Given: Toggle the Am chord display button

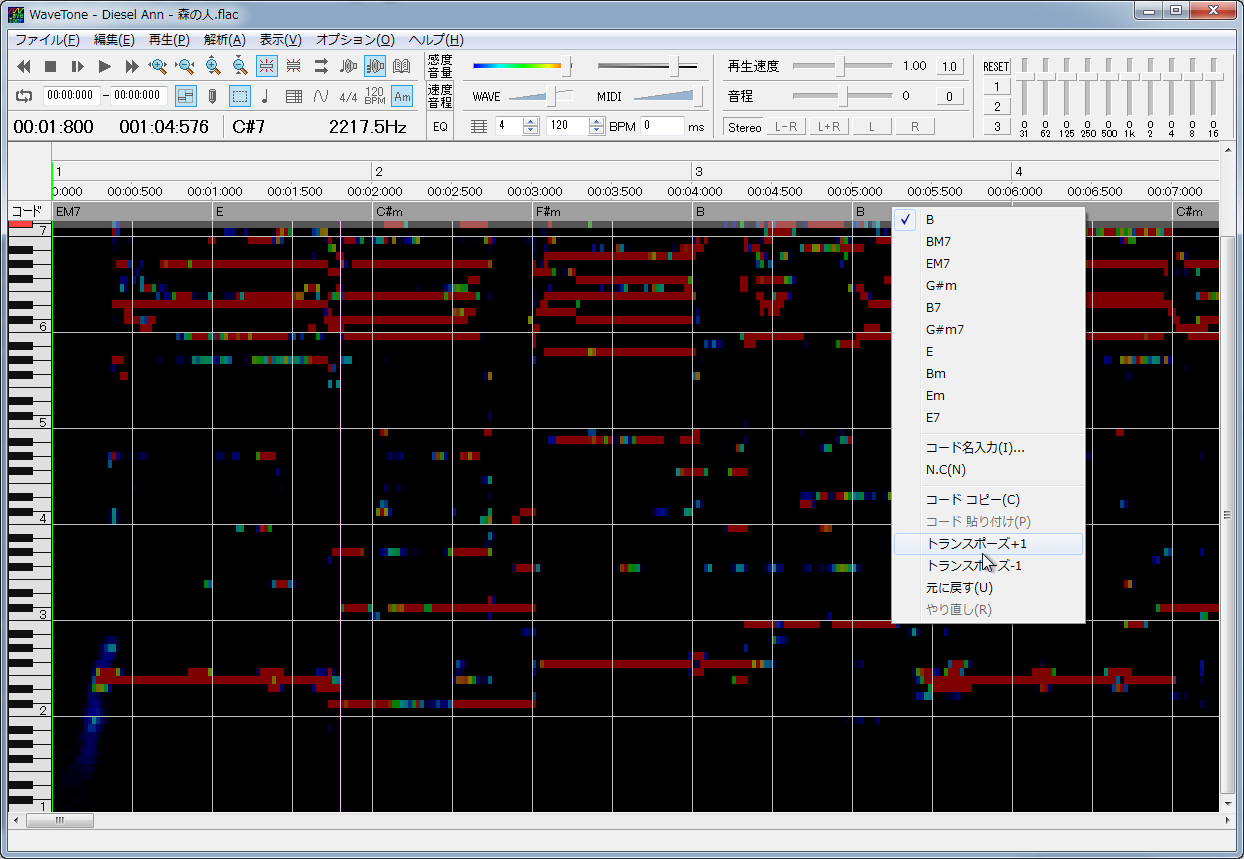Looking at the screenshot, I should tap(402, 96).
